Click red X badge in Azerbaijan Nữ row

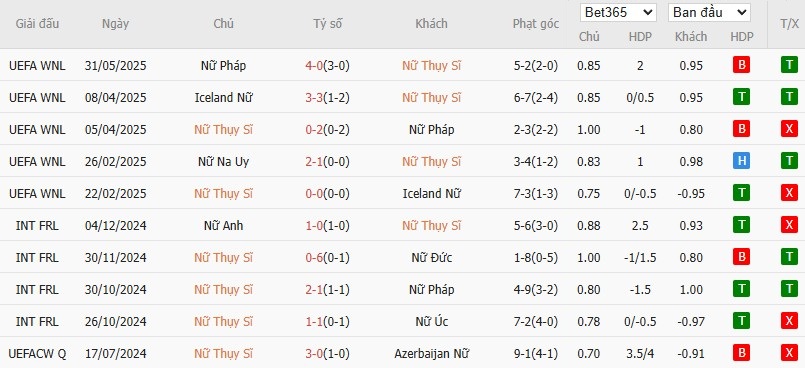(x=789, y=353)
